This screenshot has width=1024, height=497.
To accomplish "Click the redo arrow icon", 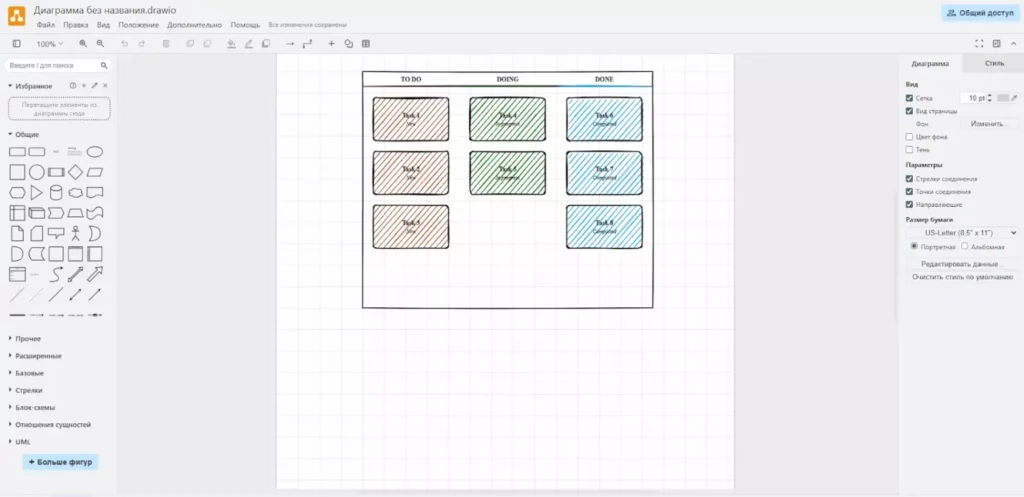I will point(141,44).
